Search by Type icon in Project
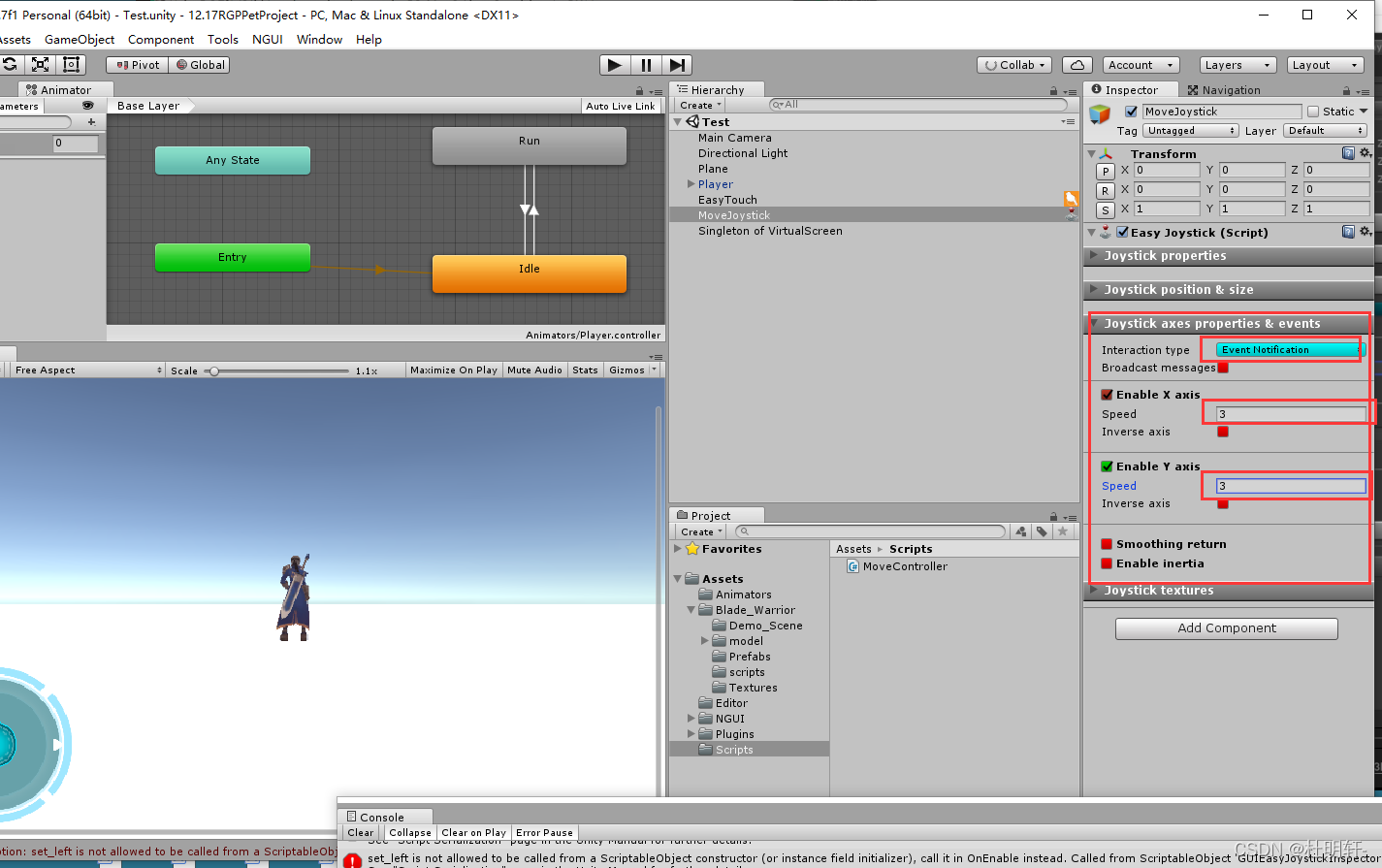Screen dimensions: 1382x868 [1020, 531]
